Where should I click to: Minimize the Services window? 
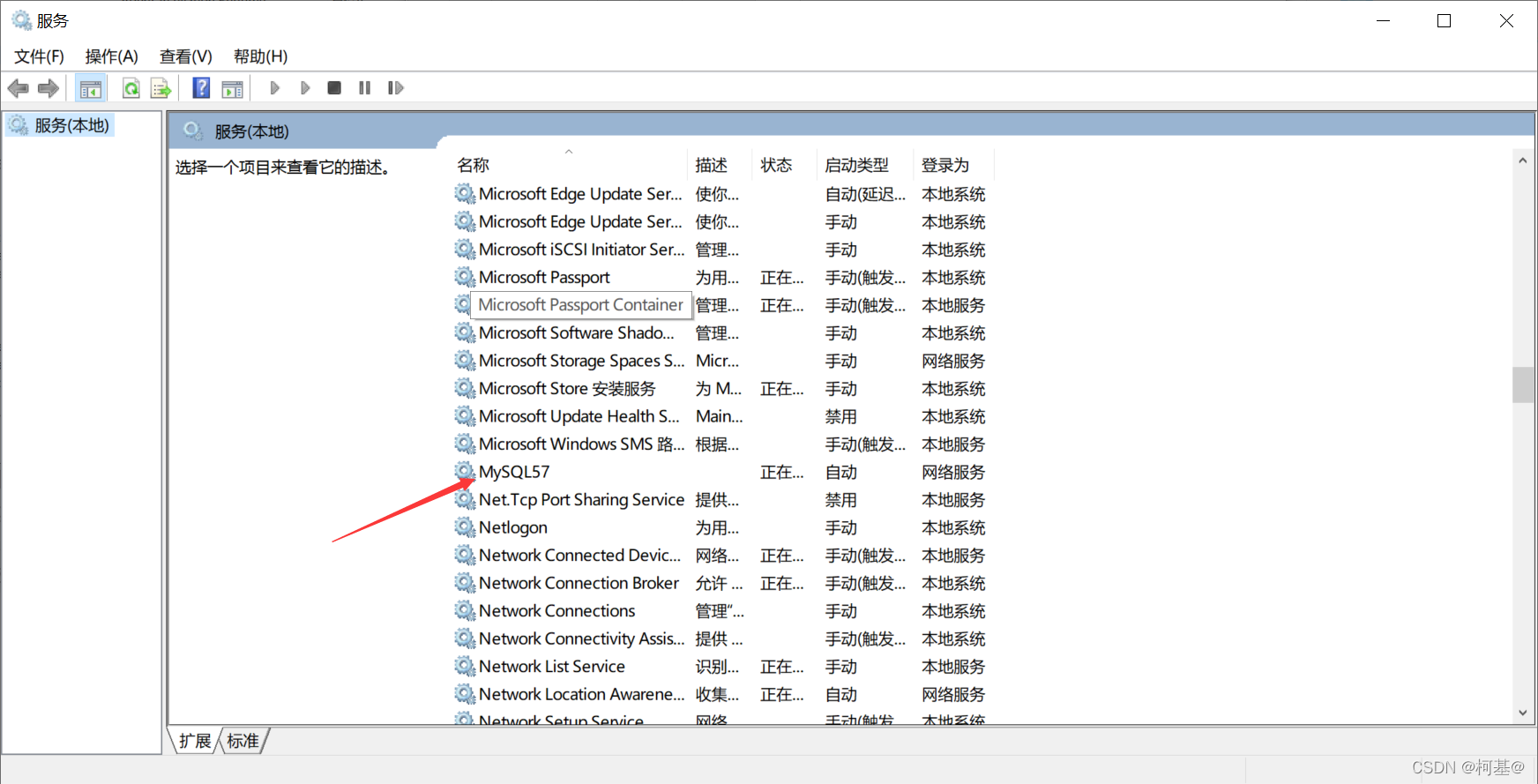1383,20
